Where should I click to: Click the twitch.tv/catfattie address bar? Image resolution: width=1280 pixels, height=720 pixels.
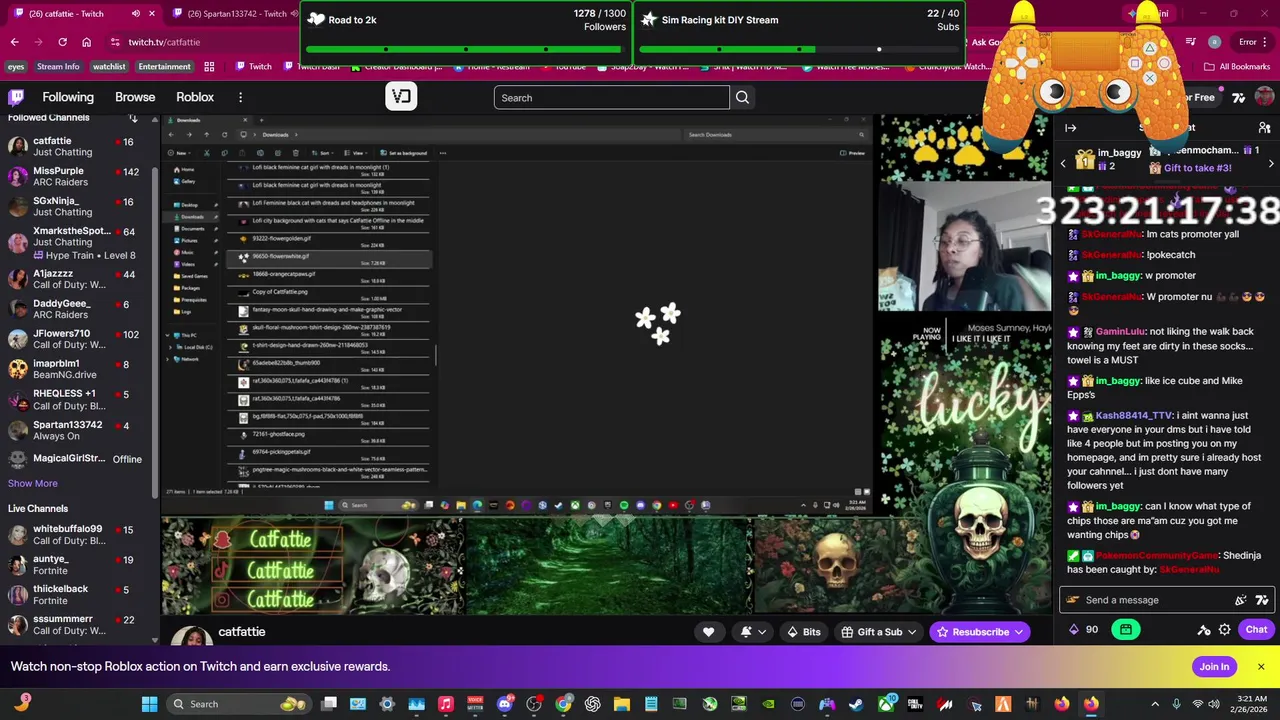click(200, 42)
